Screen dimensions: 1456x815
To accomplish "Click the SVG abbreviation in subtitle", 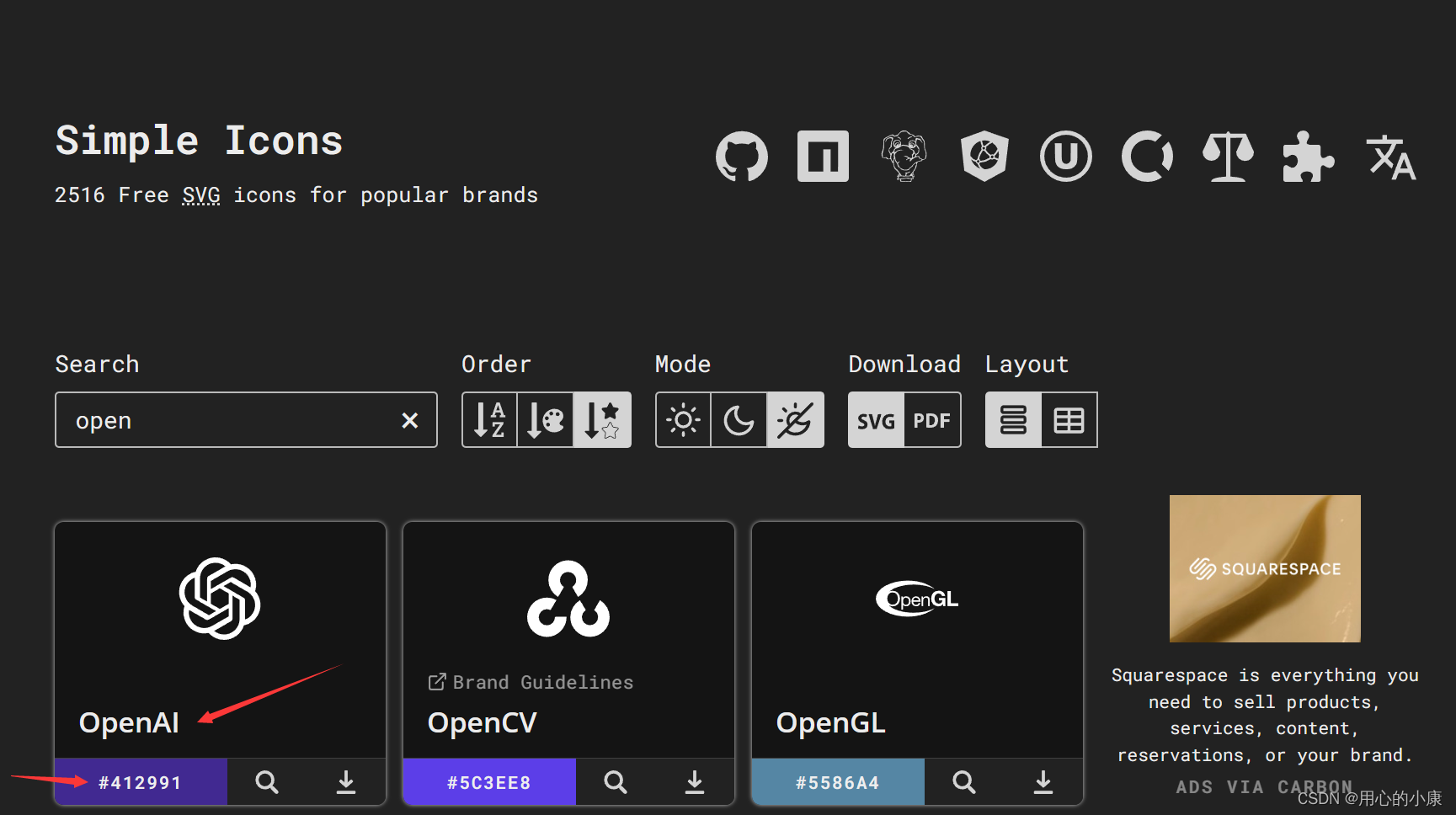I will (201, 195).
